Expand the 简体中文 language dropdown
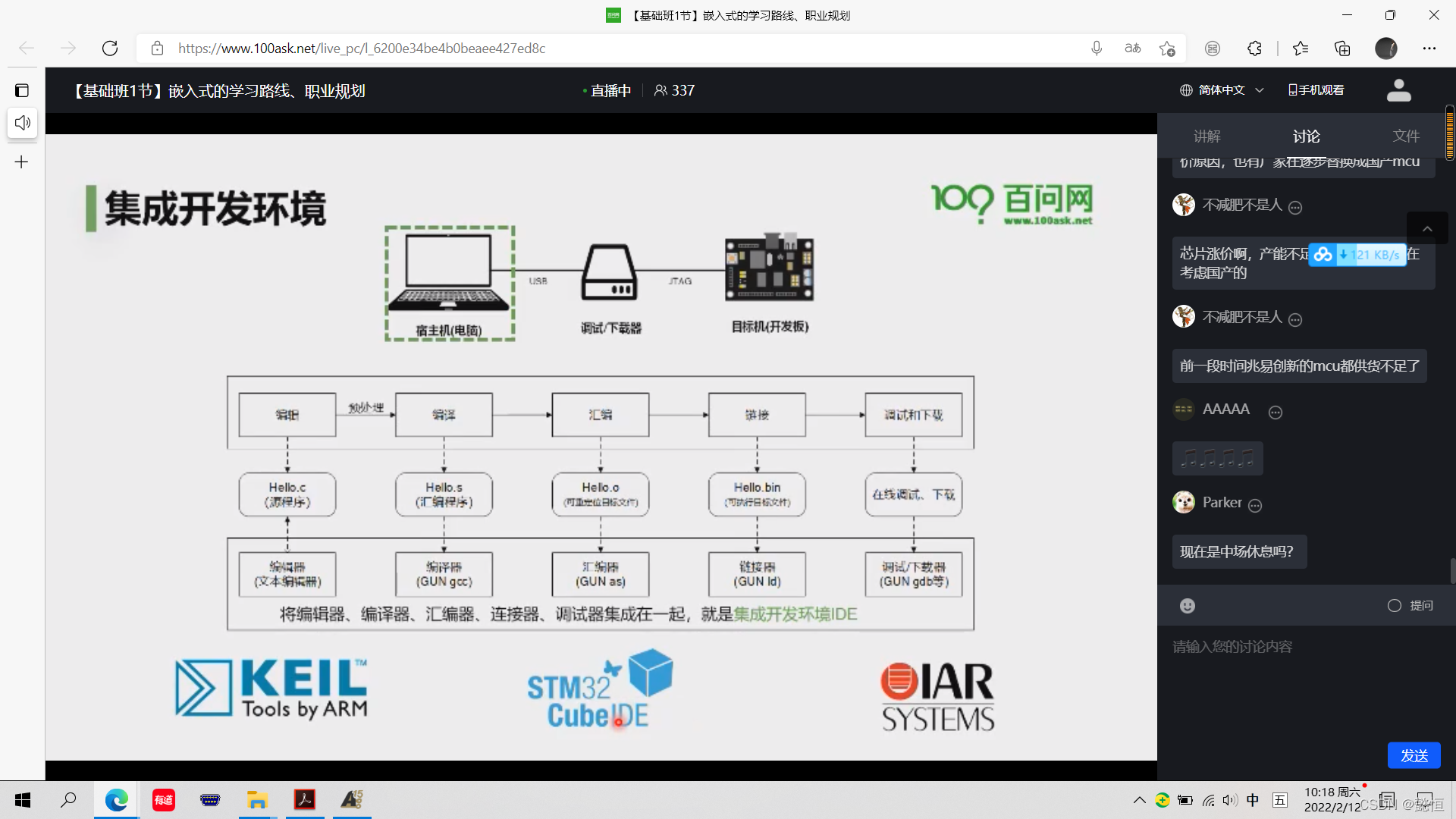 (1222, 90)
